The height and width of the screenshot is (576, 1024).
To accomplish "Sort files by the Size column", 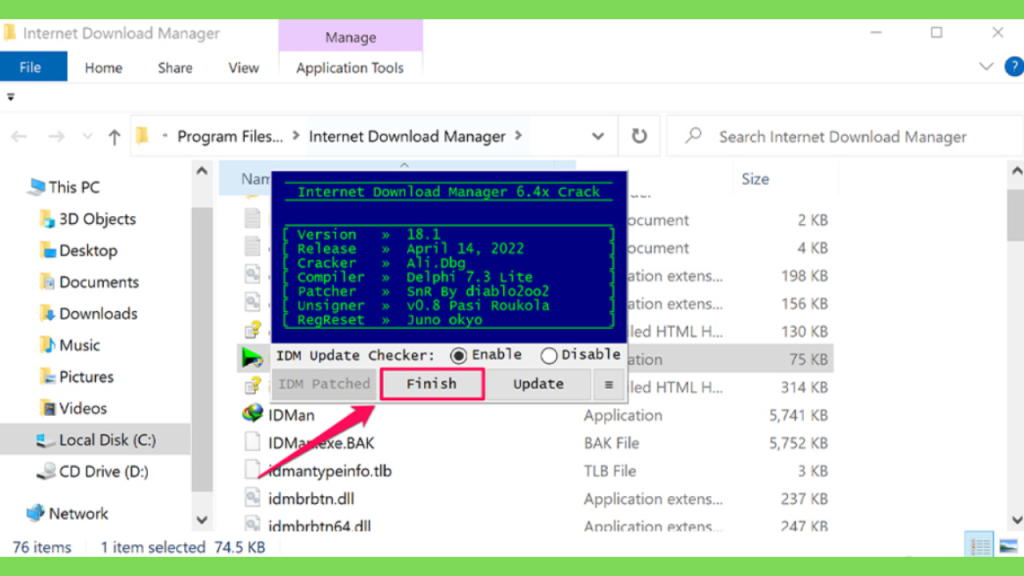I will [755, 179].
